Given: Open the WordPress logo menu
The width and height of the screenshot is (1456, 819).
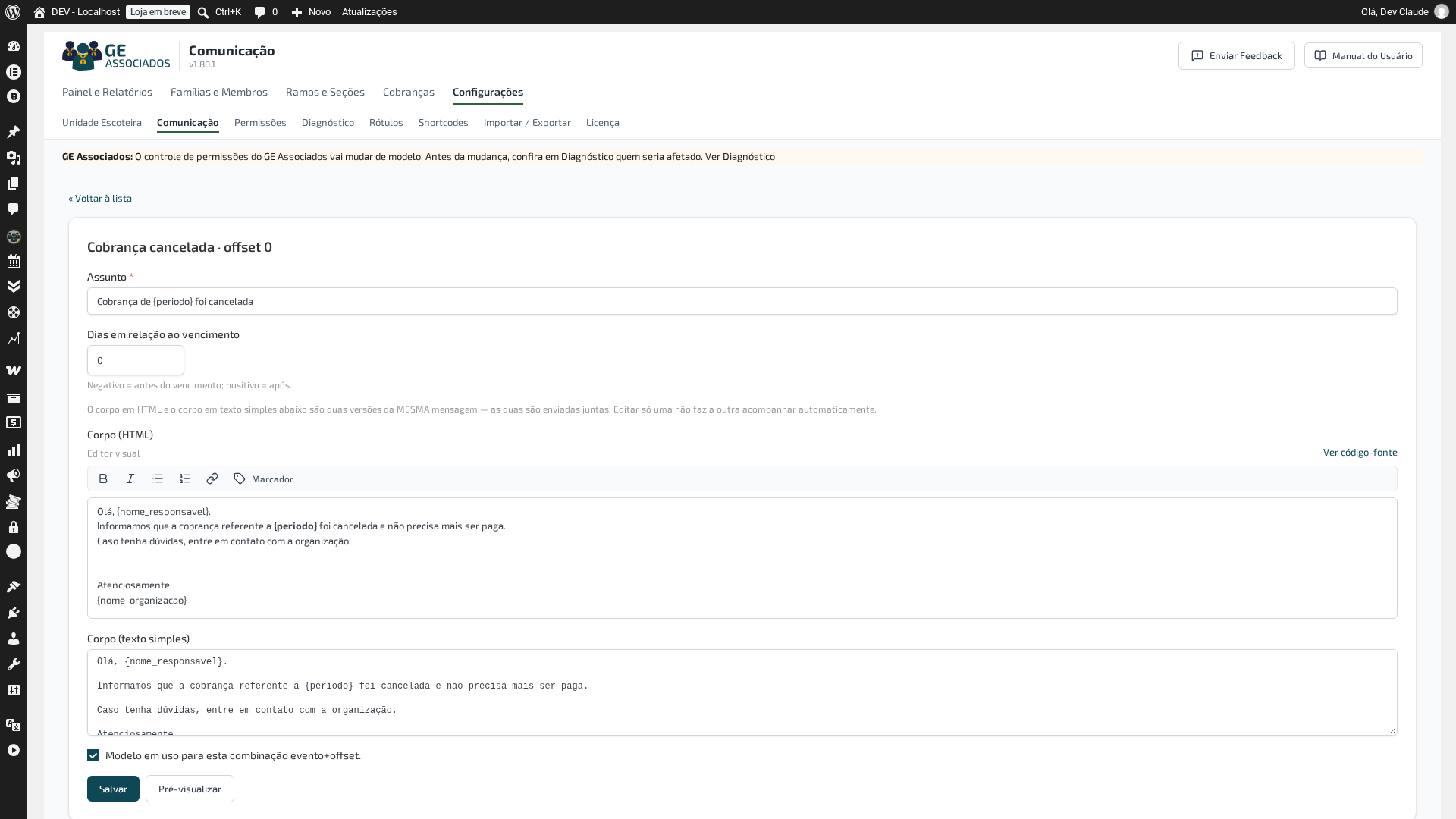Looking at the screenshot, I should (x=13, y=12).
